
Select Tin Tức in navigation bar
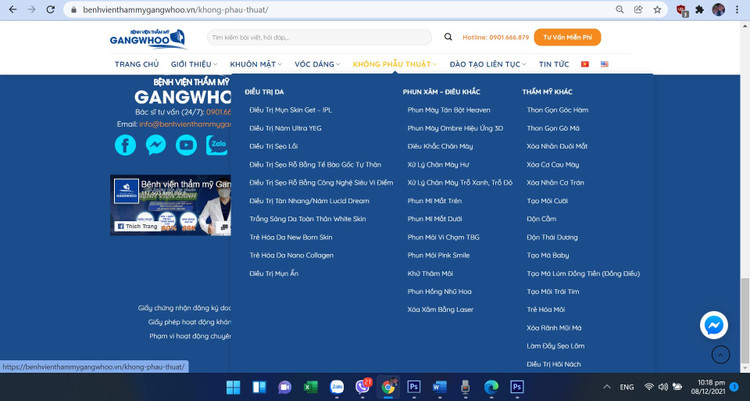coord(554,64)
